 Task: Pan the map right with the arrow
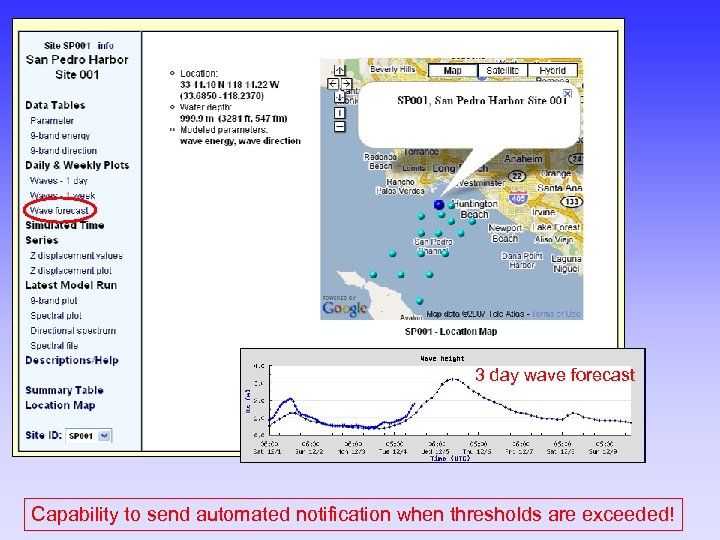click(346, 84)
